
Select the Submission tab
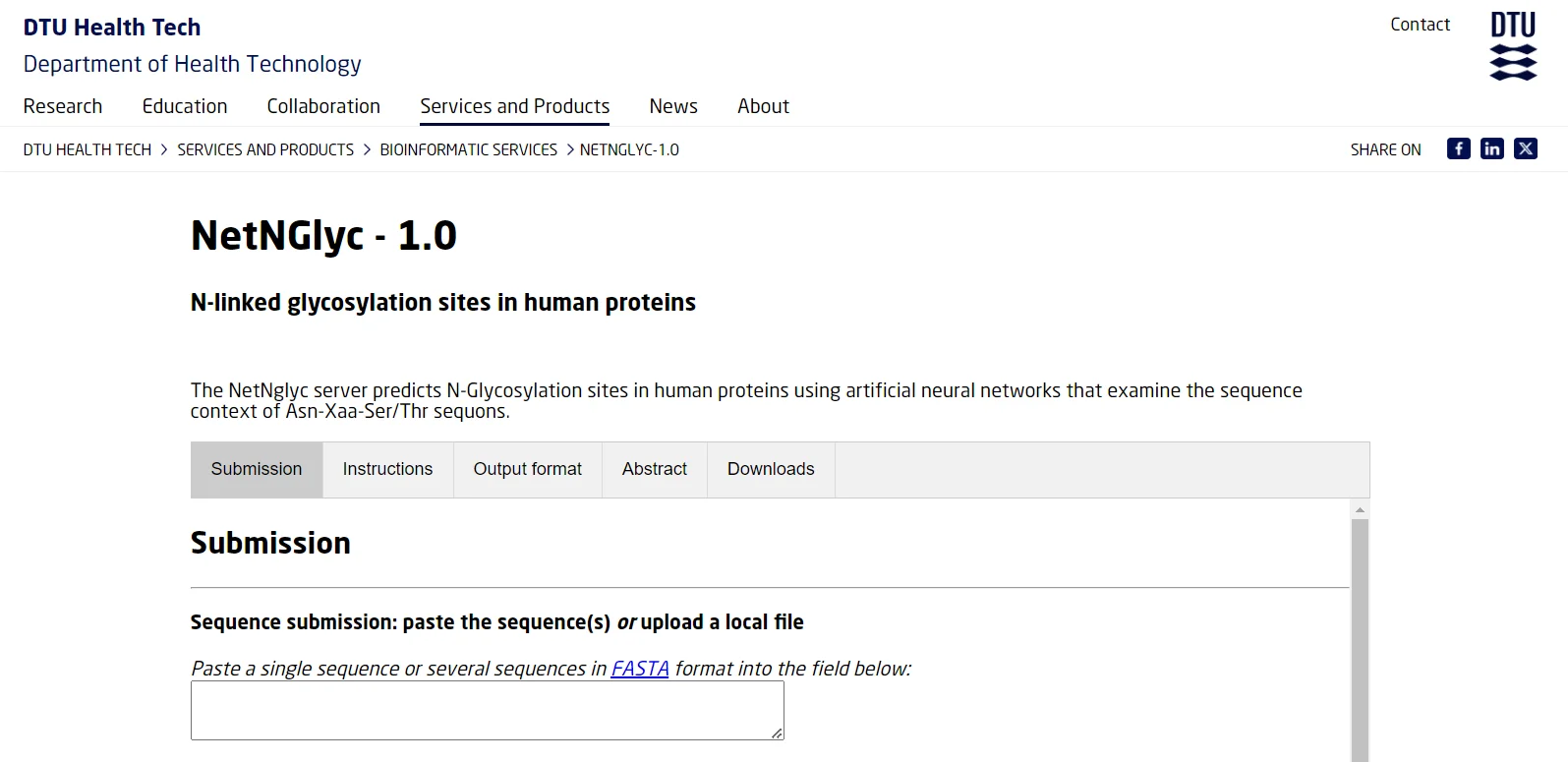point(257,469)
